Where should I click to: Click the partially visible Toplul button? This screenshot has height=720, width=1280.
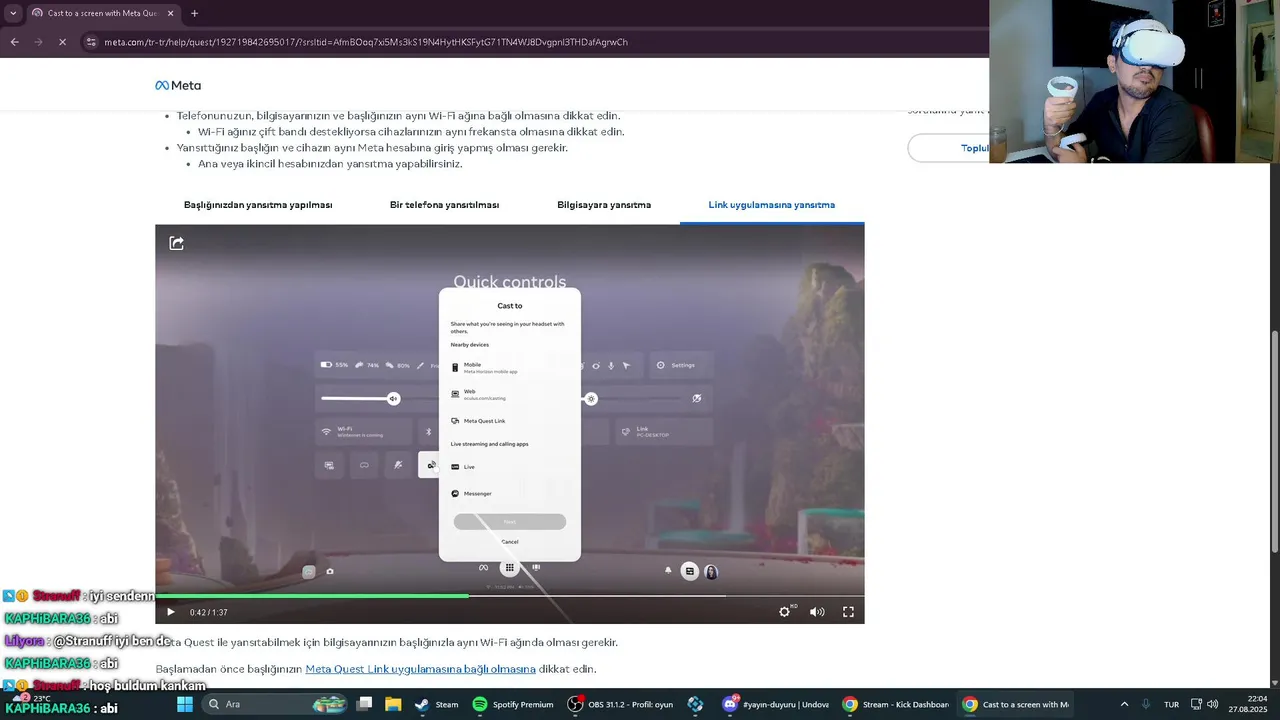(x=949, y=148)
